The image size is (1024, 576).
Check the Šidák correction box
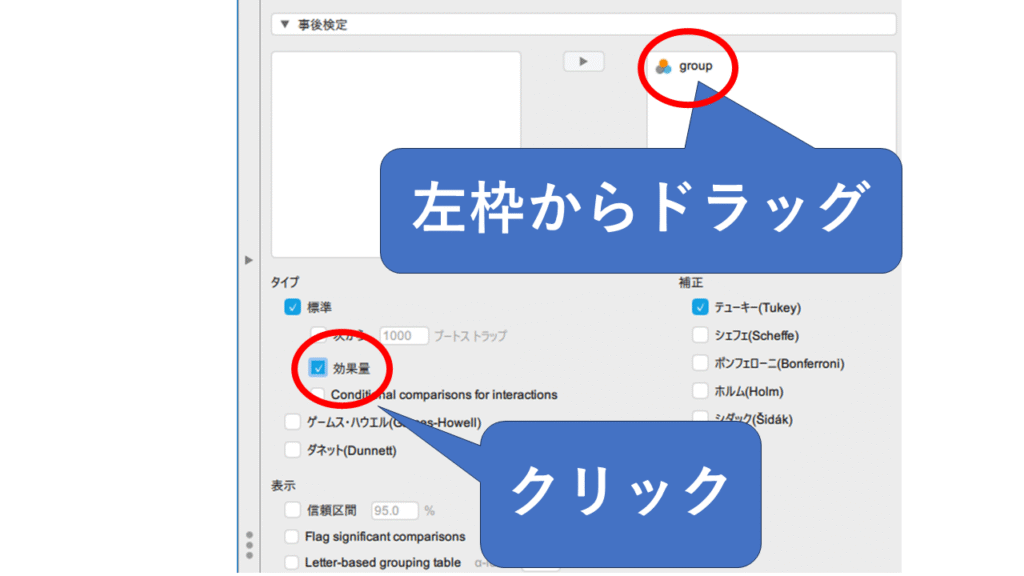[x=700, y=419]
